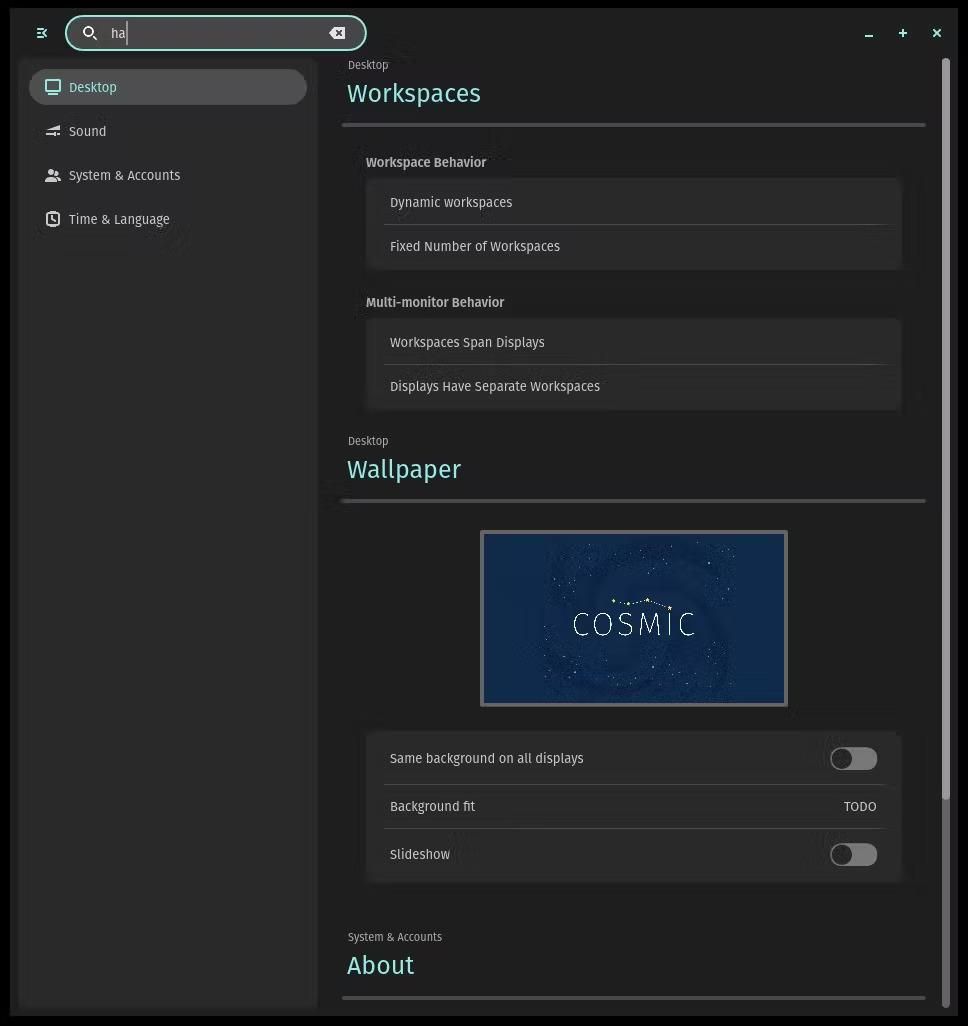
Task: Click the System & Accounts people icon
Action: point(53,175)
